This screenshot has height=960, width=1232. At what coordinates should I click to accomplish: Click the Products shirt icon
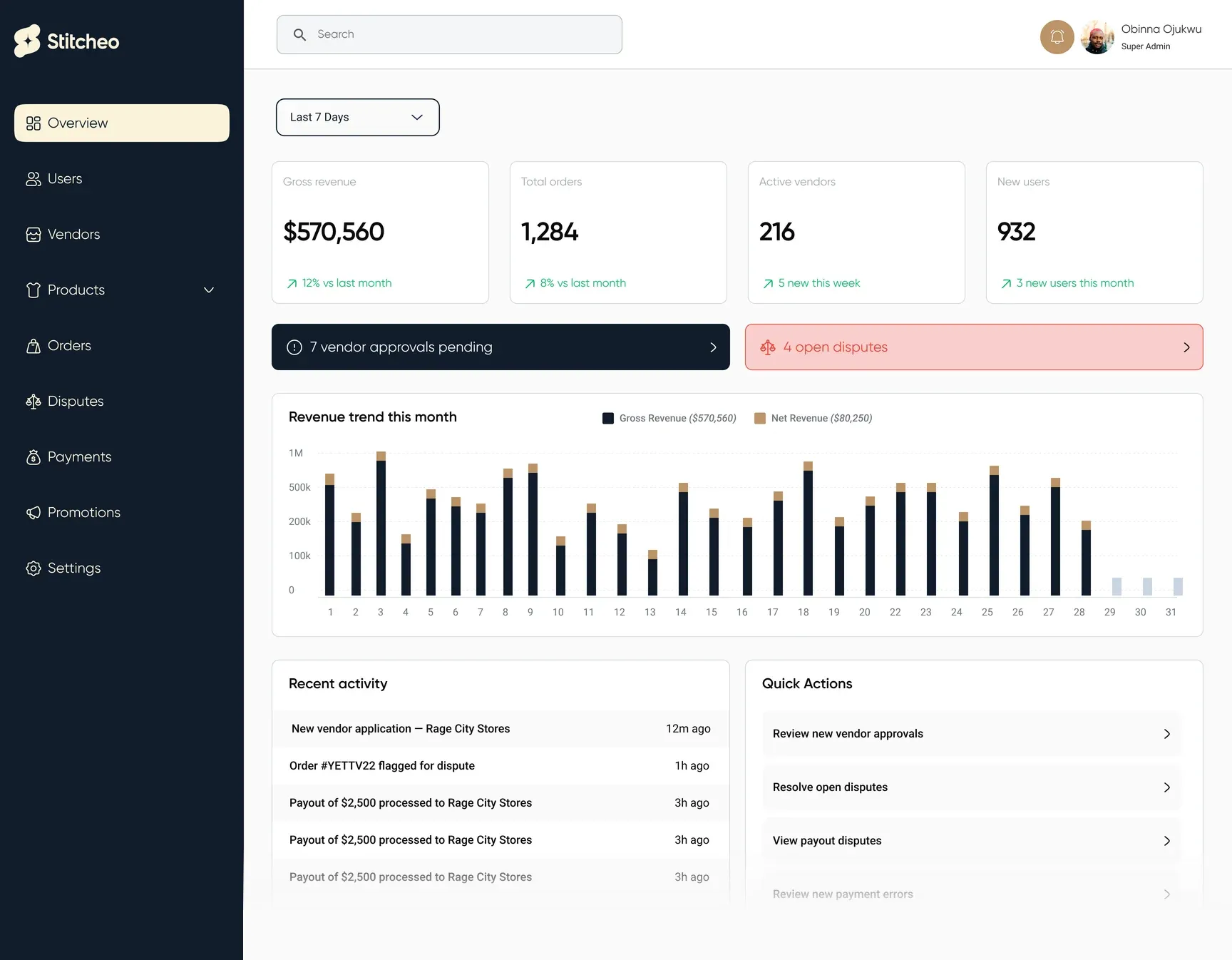pyautogui.click(x=34, y=290)
